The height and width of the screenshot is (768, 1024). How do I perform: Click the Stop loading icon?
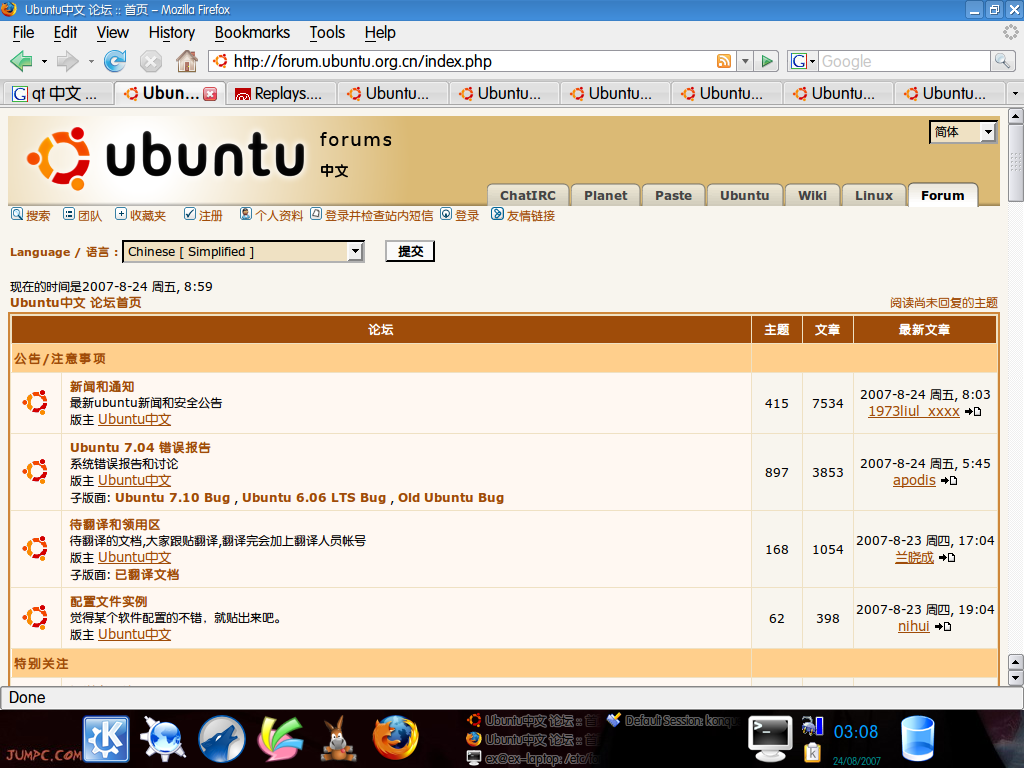(150, 61)
